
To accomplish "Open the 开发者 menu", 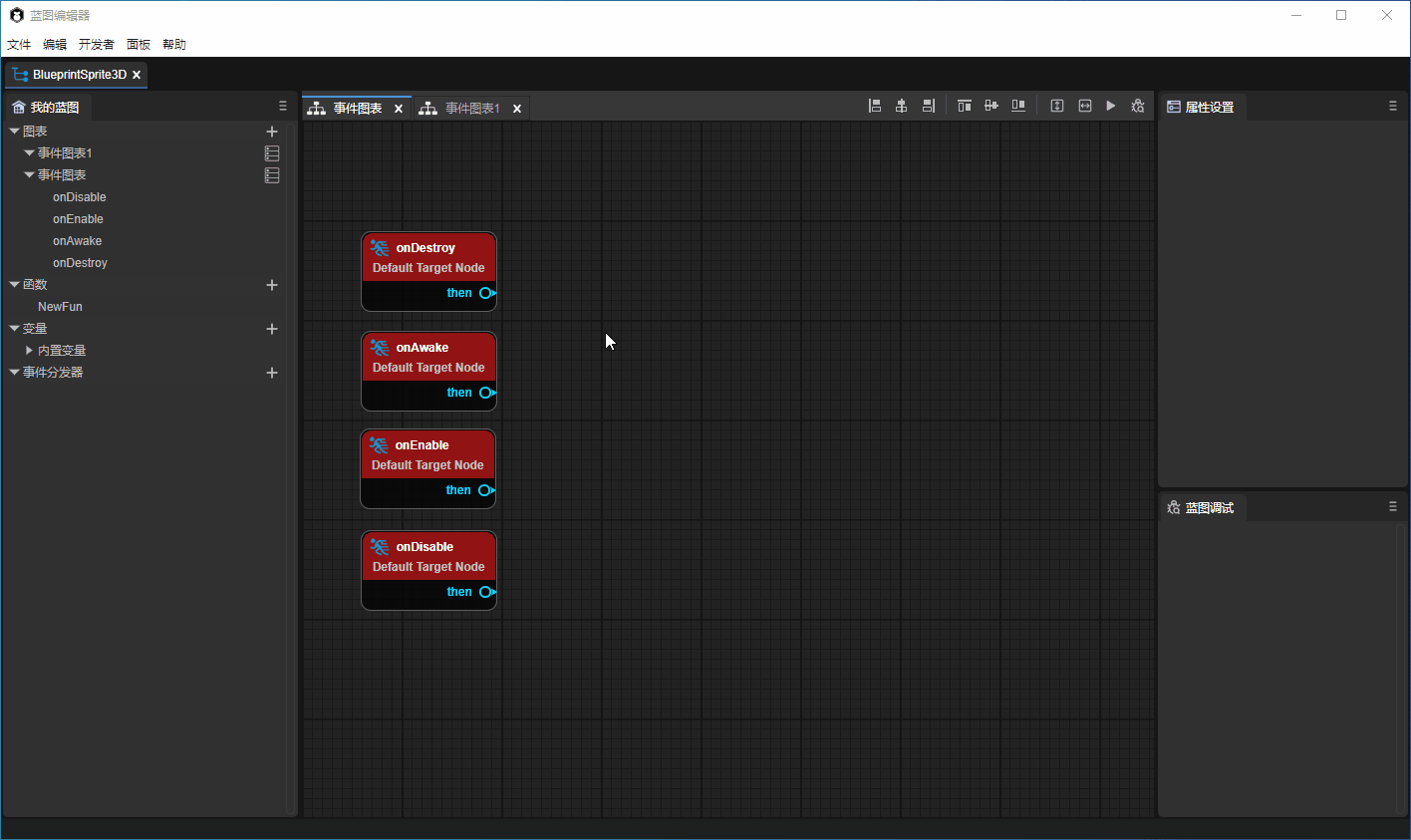I will (97, 45).
